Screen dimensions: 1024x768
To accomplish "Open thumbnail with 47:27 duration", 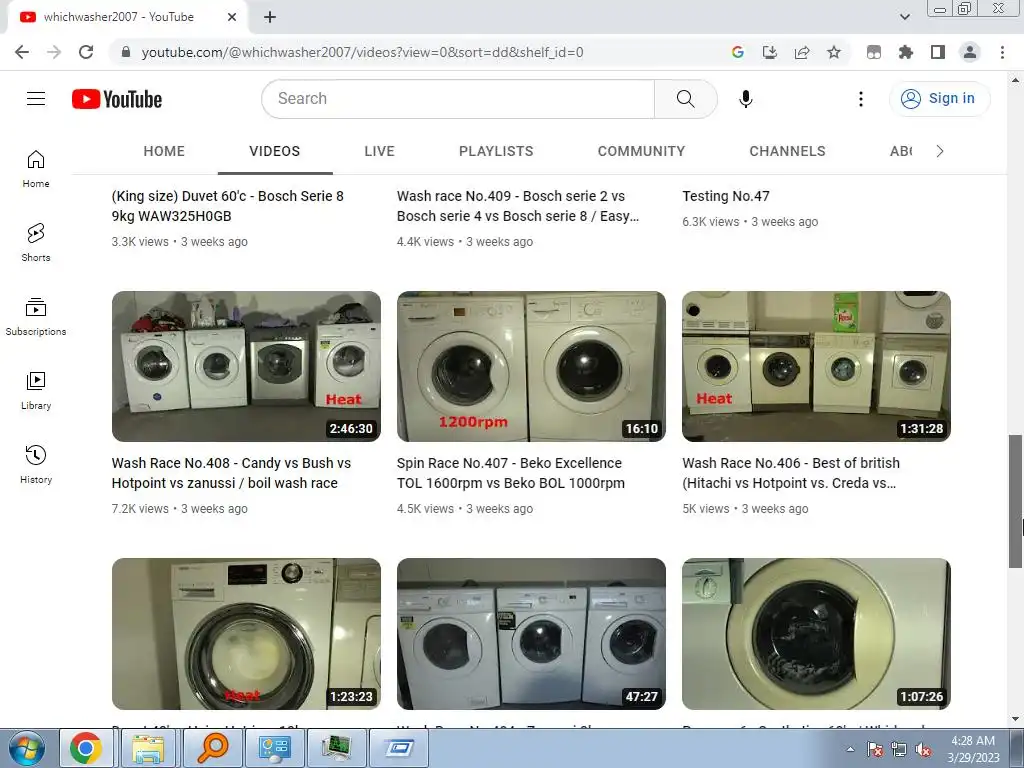I will point(531,633).
